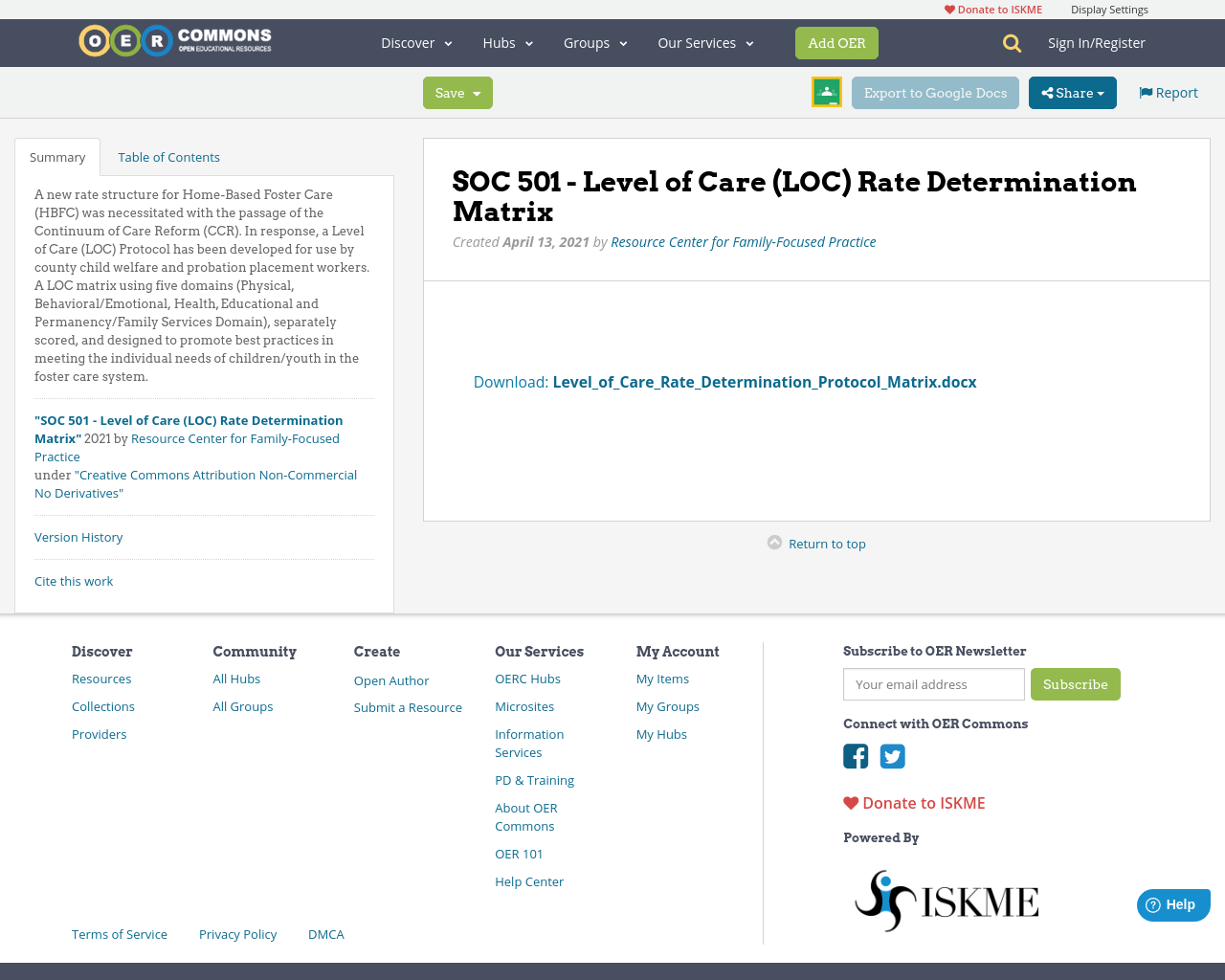Open the Share dropdown button
The height and width of the screenshot is (980, 1225).
pyautogui.click(x=1073, y=93)
